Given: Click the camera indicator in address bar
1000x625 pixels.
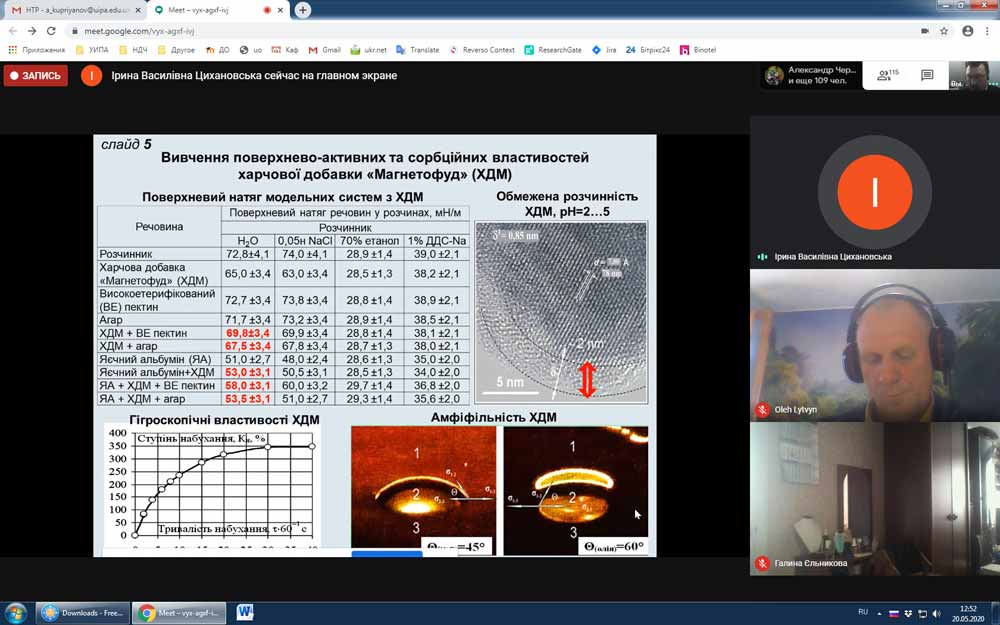Looking at the screenshot, I should click(x=924, y=31).
